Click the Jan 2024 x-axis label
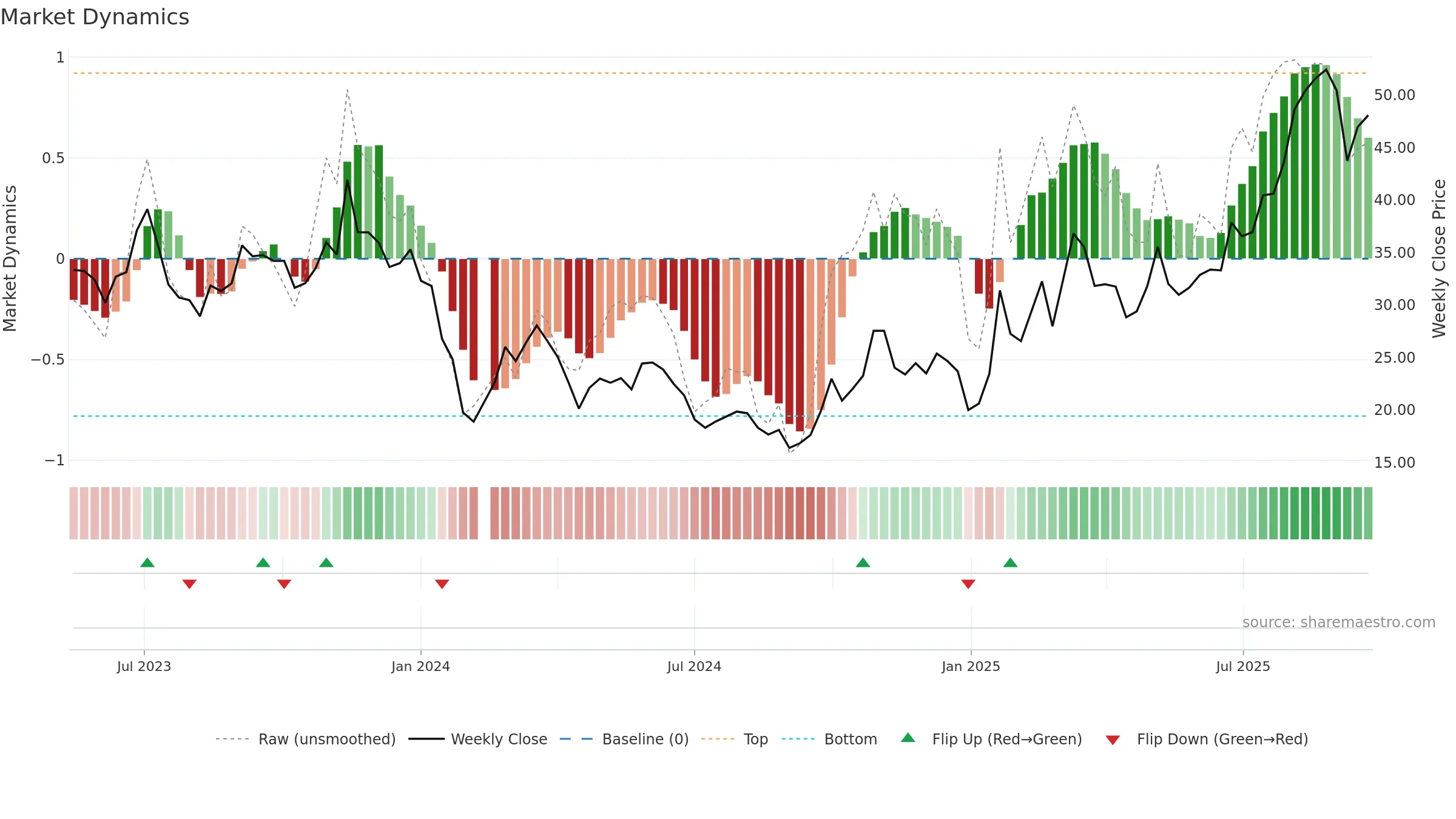Screen dimensions: 1456x819 [x=420, y=666]
